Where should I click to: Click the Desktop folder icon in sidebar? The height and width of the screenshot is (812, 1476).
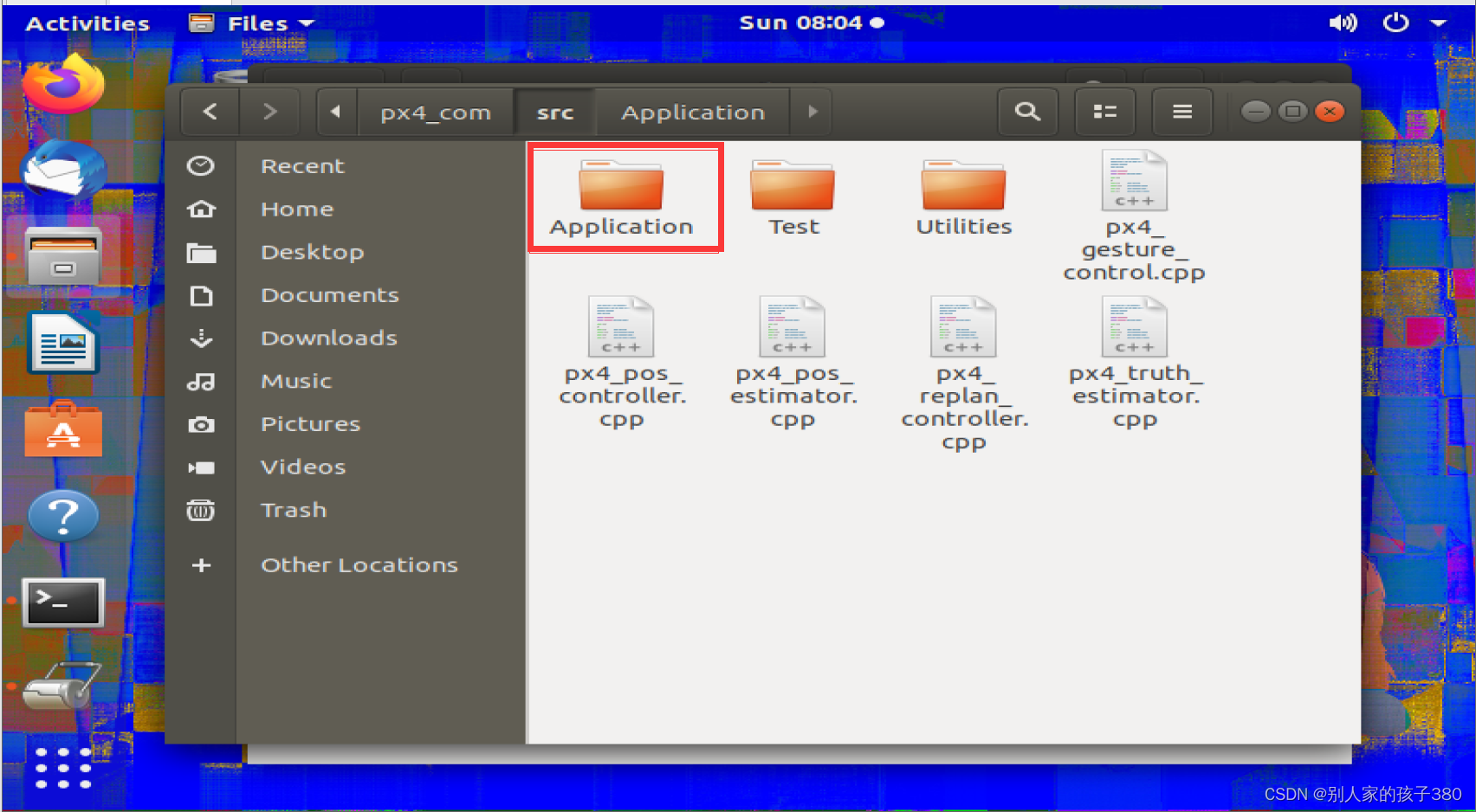click(201, 253)
